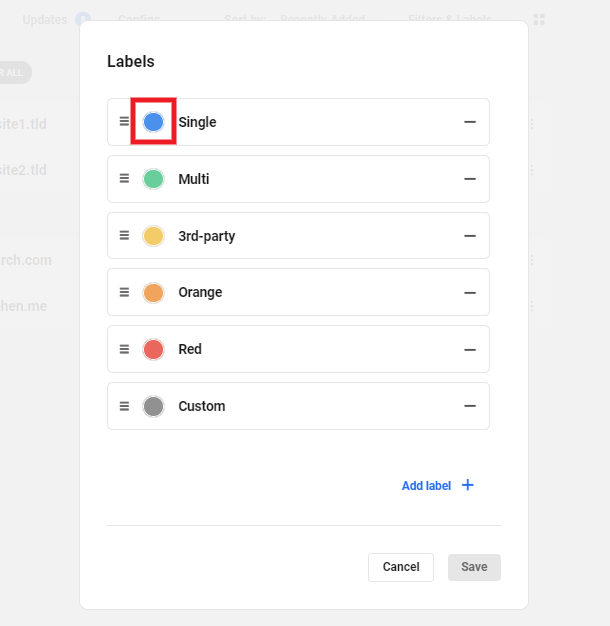Viewport: 610px width, 626px height.
Task: Pick the yellow swatch for 3rd-party
Action: tap(153, 236)
